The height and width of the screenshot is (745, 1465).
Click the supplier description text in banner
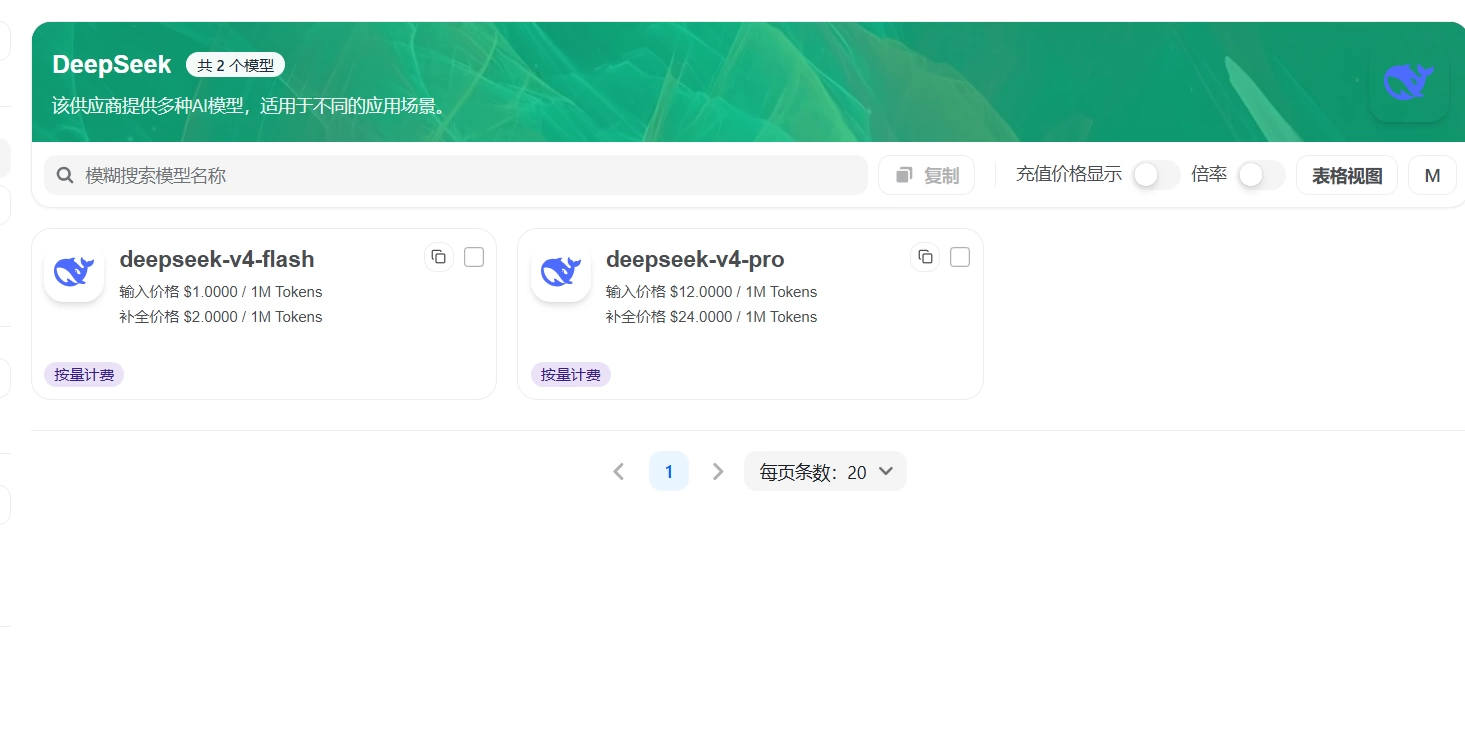click(x=249, y=105)
